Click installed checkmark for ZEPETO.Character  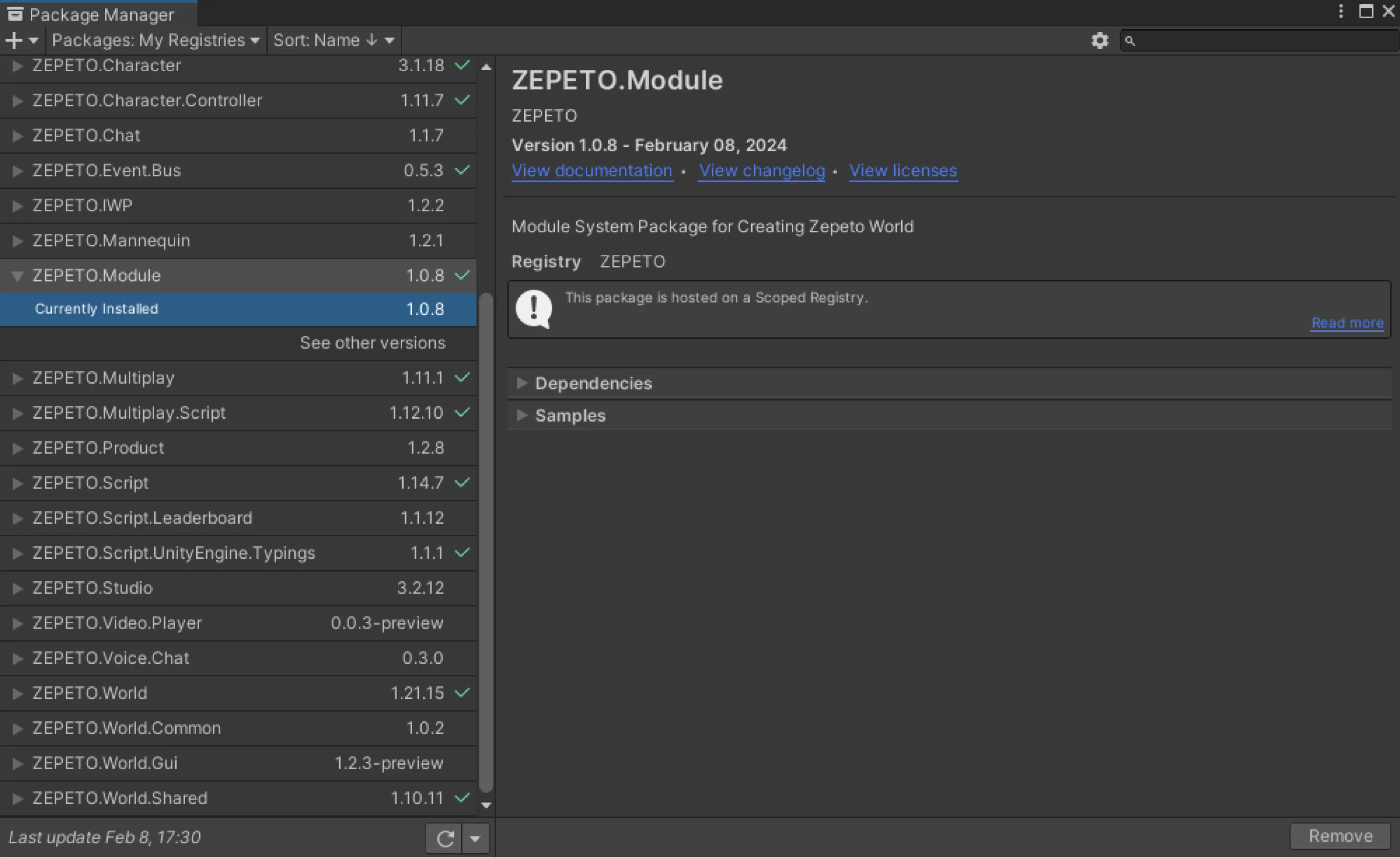(462, 65)
